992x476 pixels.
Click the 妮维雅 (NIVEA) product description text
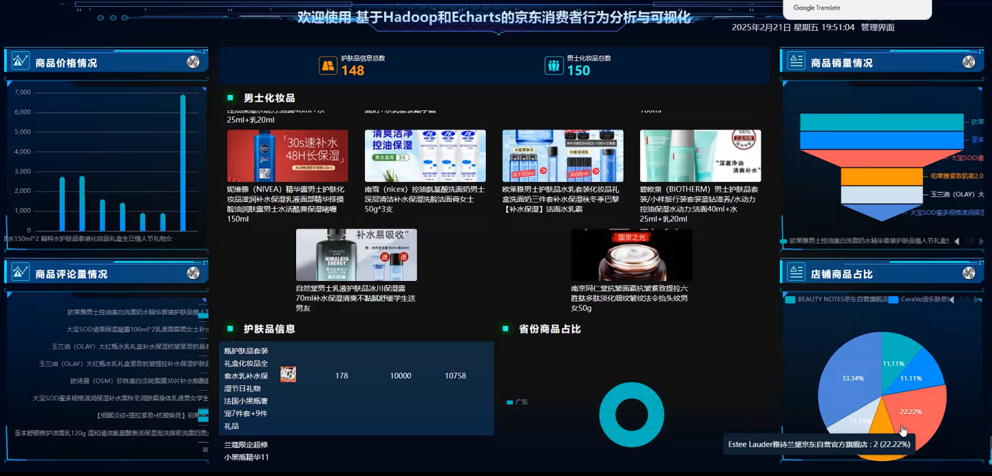pos(287,204)
